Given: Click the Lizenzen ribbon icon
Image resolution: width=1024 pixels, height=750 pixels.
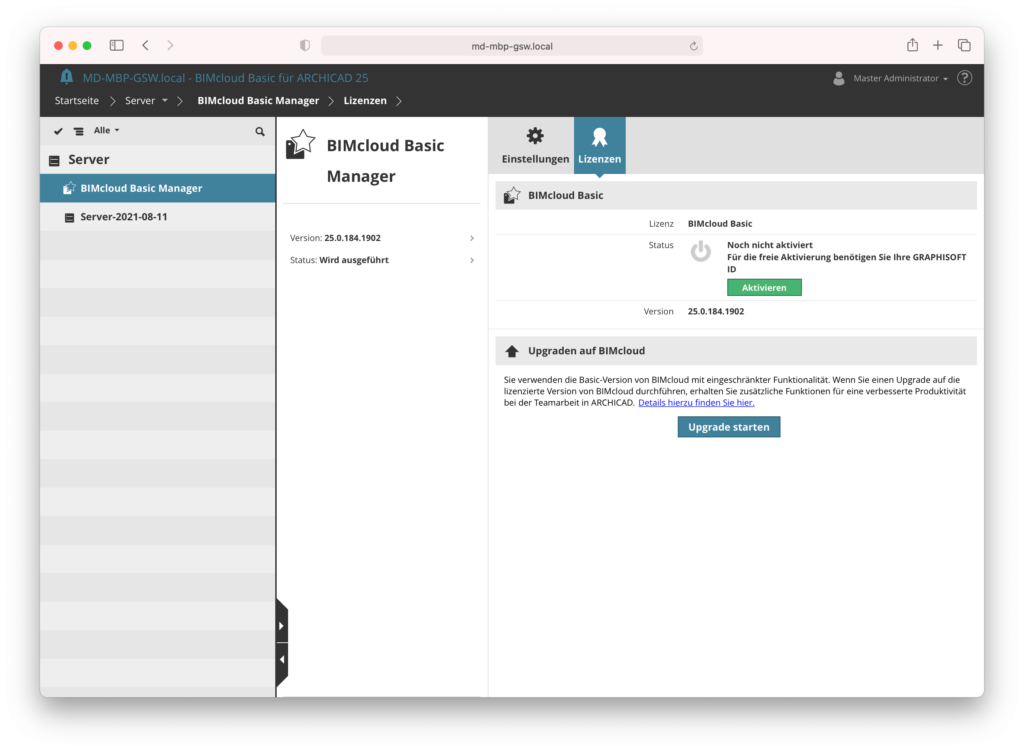Looking at the screenshot, I should 599,135.
